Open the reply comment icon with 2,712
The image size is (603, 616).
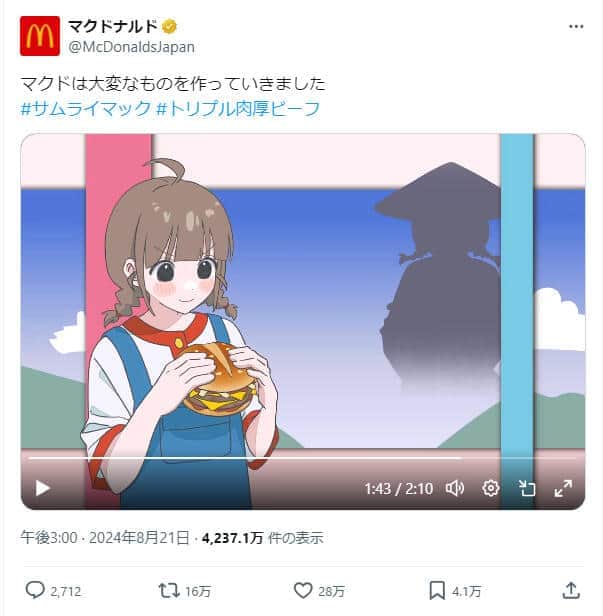tap(35, 590)
